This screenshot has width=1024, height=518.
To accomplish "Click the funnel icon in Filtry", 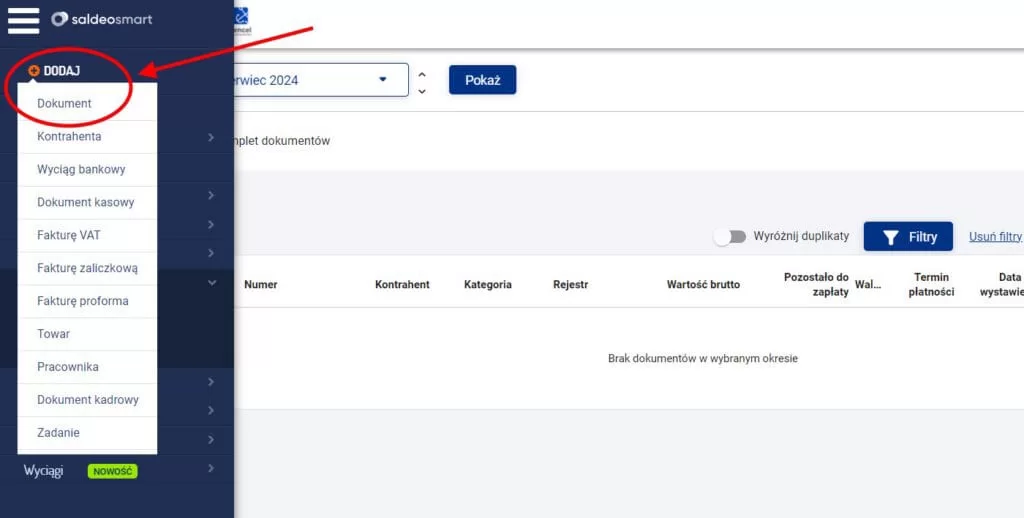I will tap(890, 237).
